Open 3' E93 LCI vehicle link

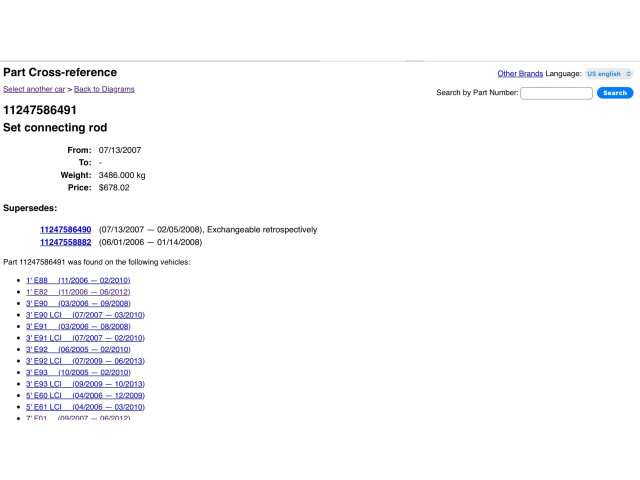coord(85,384)
